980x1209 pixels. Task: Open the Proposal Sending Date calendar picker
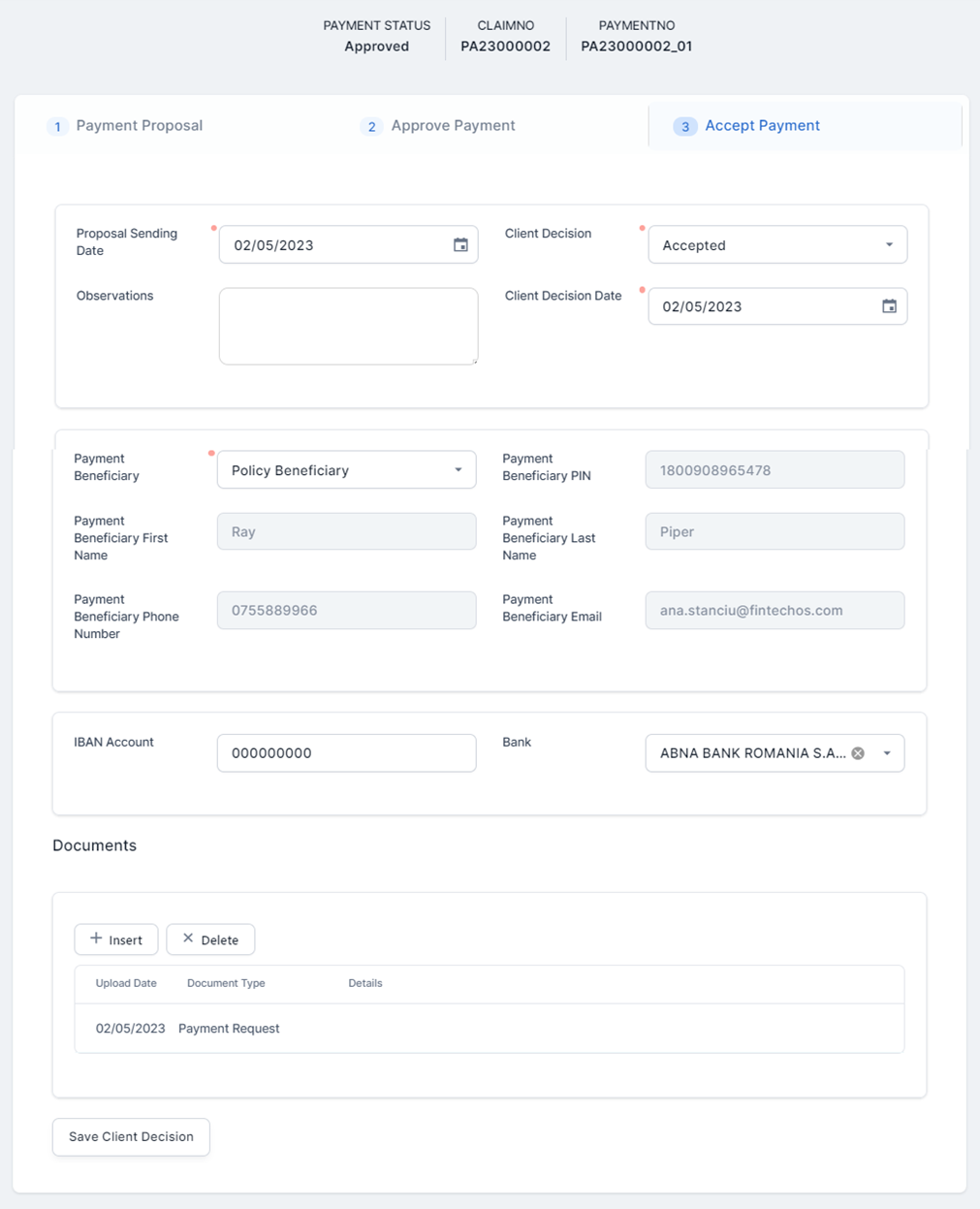coord(460,245)
